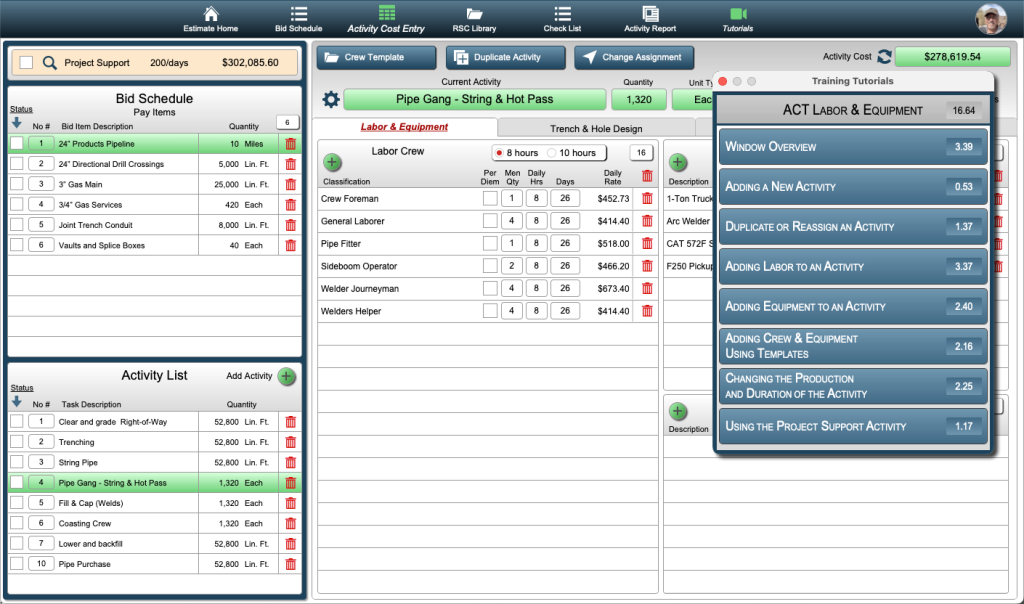
Task: Check status box for Joint Trench Conduit
Action: (17, 225)
